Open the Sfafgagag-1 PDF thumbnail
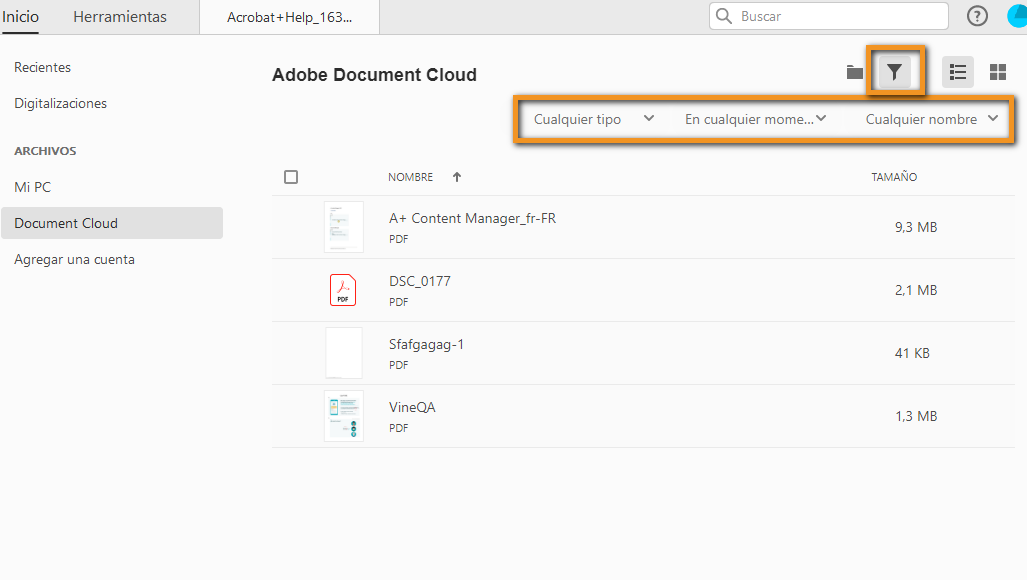This screenshot has width=1027, height=580. (x=343, y=353)
